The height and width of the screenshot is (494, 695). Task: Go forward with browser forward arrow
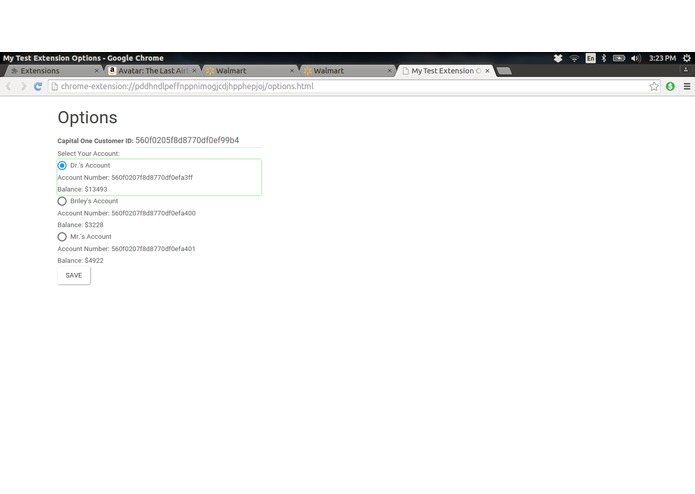(23, 86)
